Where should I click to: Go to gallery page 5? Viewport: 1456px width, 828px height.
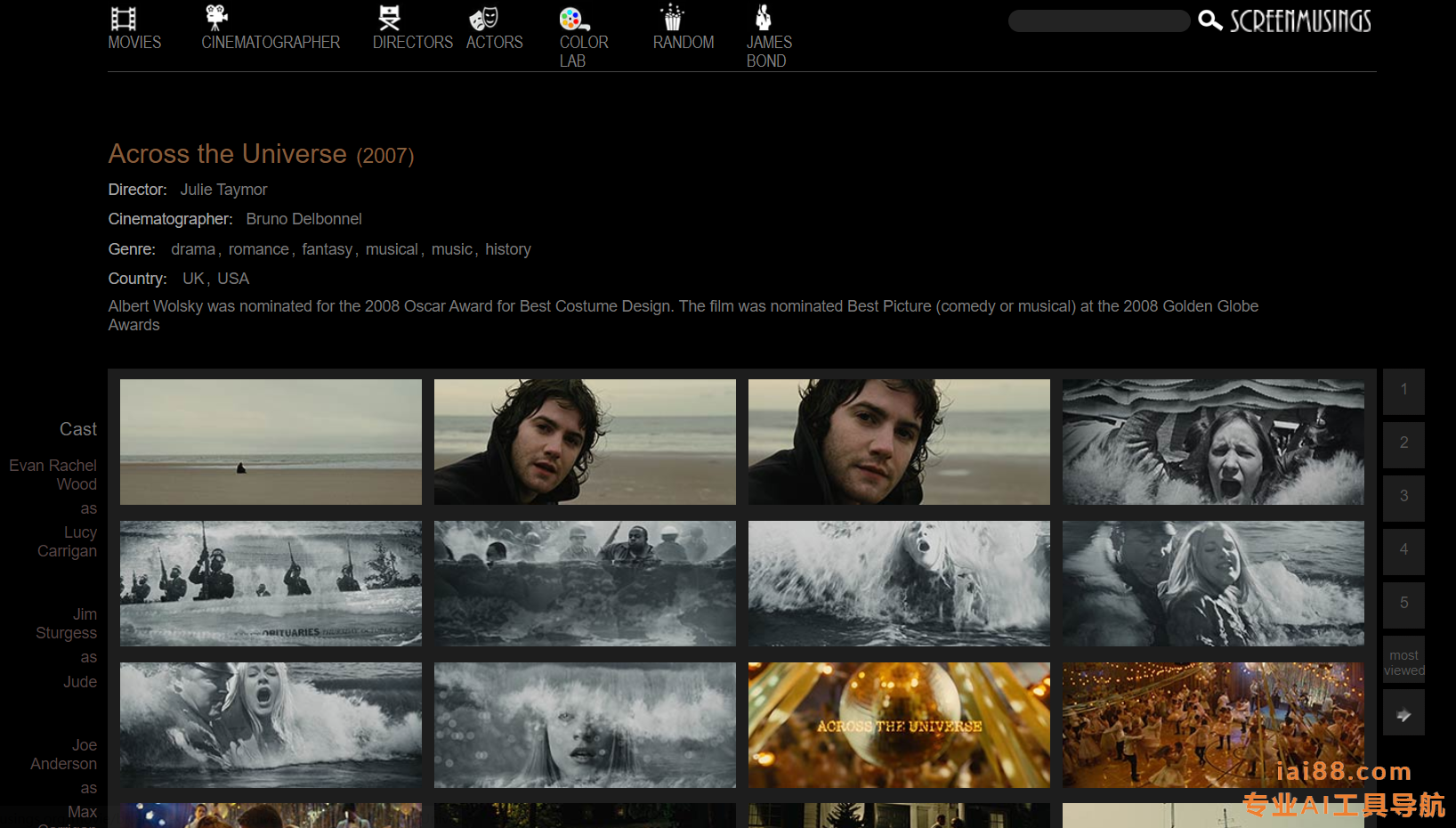[x=1403, y=605]
